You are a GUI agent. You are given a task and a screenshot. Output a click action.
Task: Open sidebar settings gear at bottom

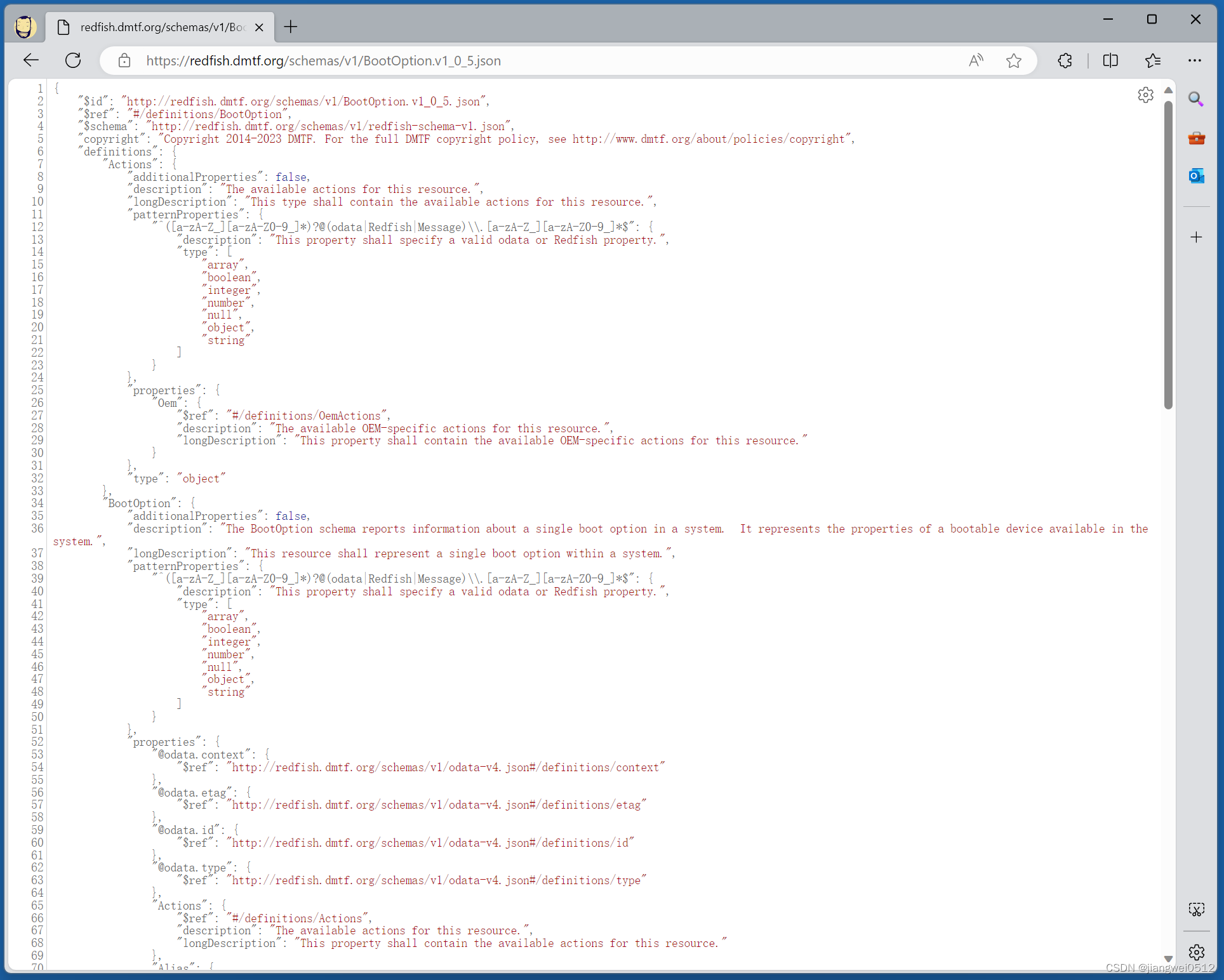[1196, 952]
